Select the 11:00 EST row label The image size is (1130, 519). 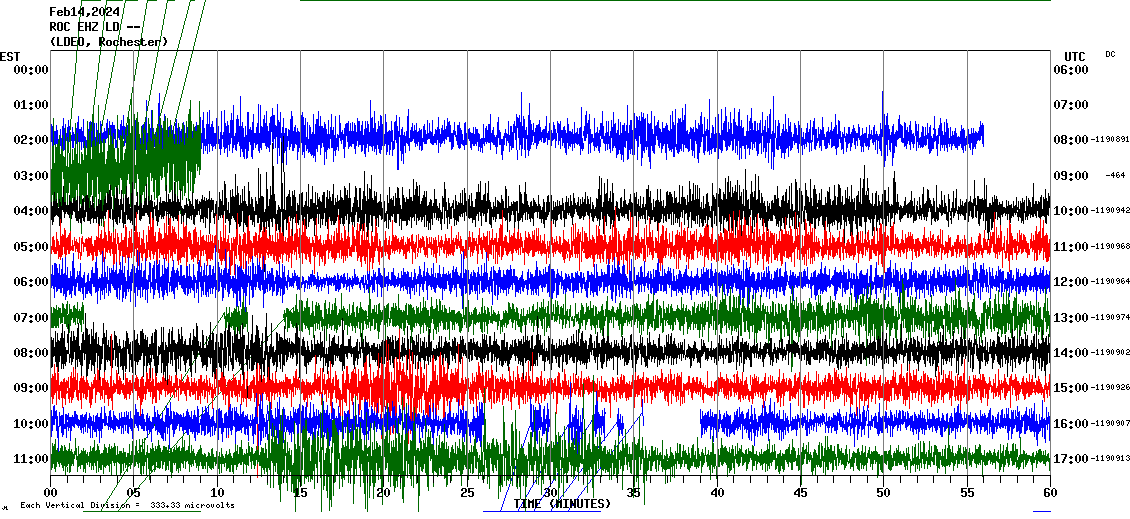(31, 459)
